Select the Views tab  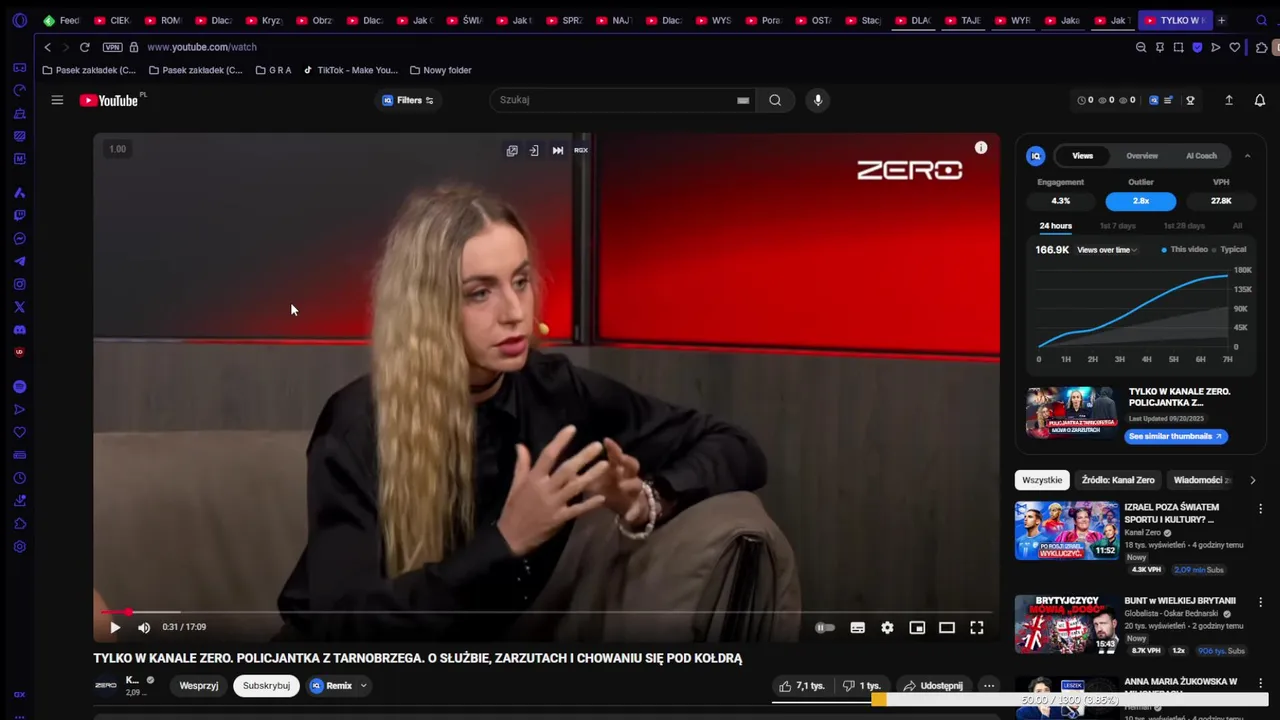click(x=1083, y=156)
